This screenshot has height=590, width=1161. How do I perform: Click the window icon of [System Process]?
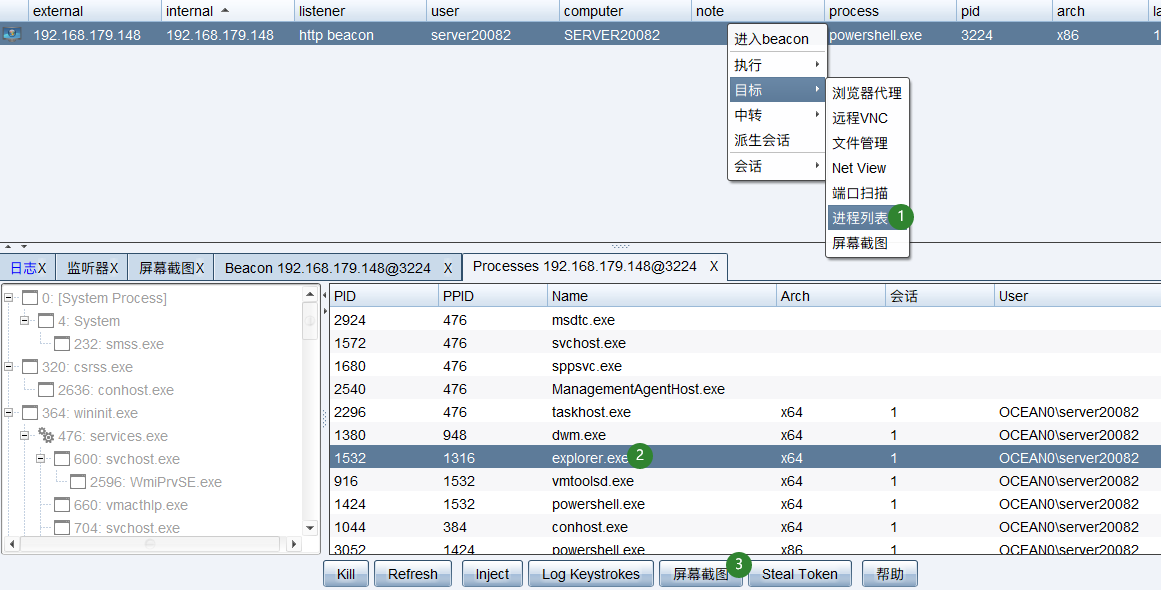click(x=30, y=298)
